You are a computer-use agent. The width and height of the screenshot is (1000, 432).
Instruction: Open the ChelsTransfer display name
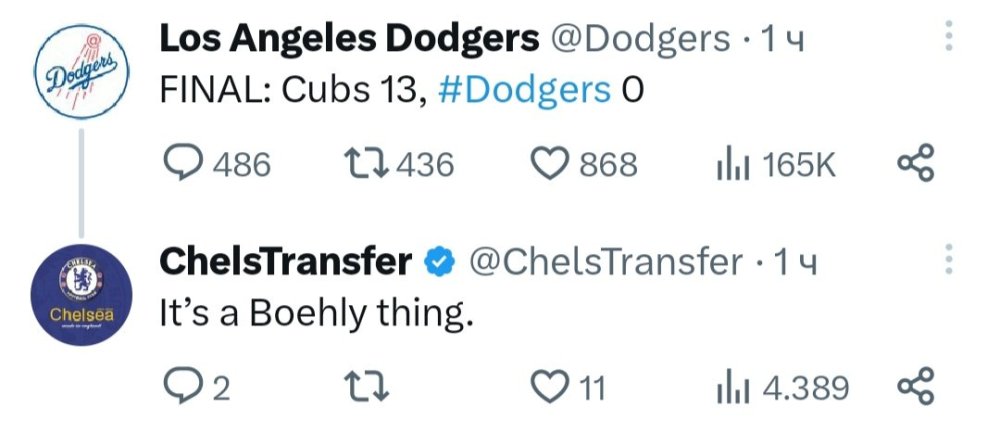(x=286, y=262)
